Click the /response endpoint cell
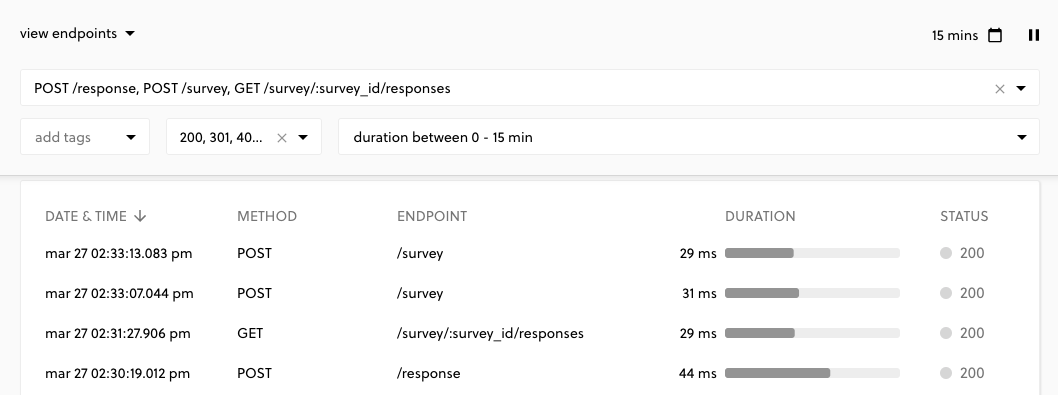1058x395 pixels. pos(428,373)
